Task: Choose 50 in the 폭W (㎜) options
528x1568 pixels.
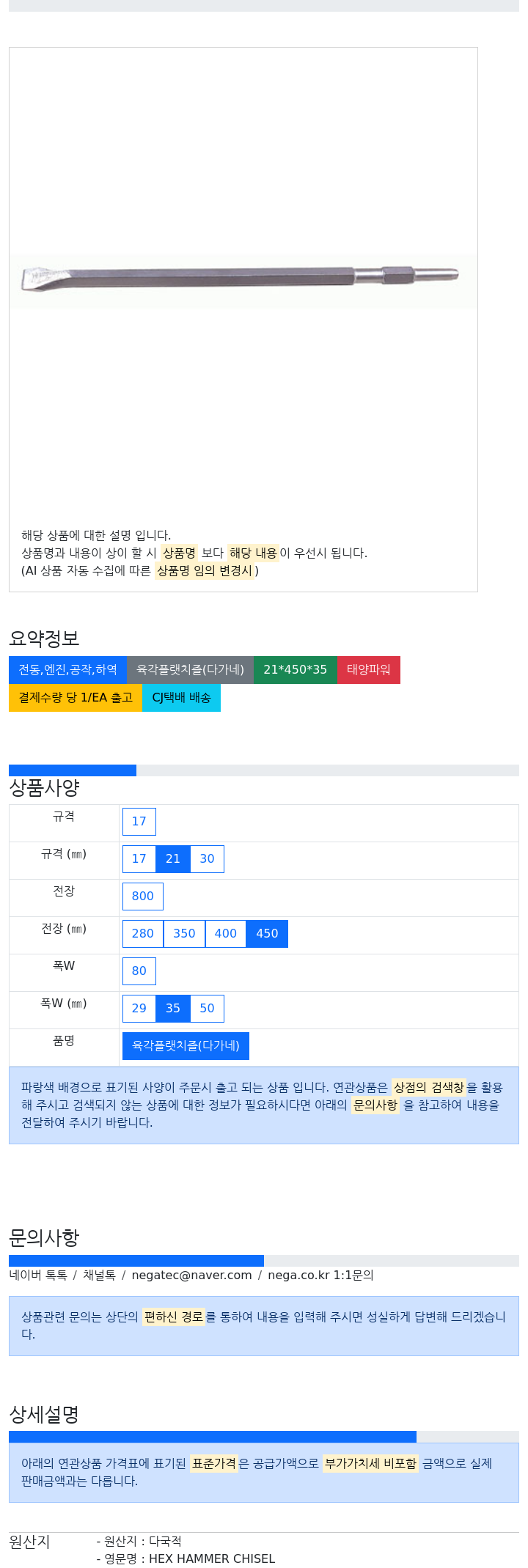Action: (x=208, y=1009)
